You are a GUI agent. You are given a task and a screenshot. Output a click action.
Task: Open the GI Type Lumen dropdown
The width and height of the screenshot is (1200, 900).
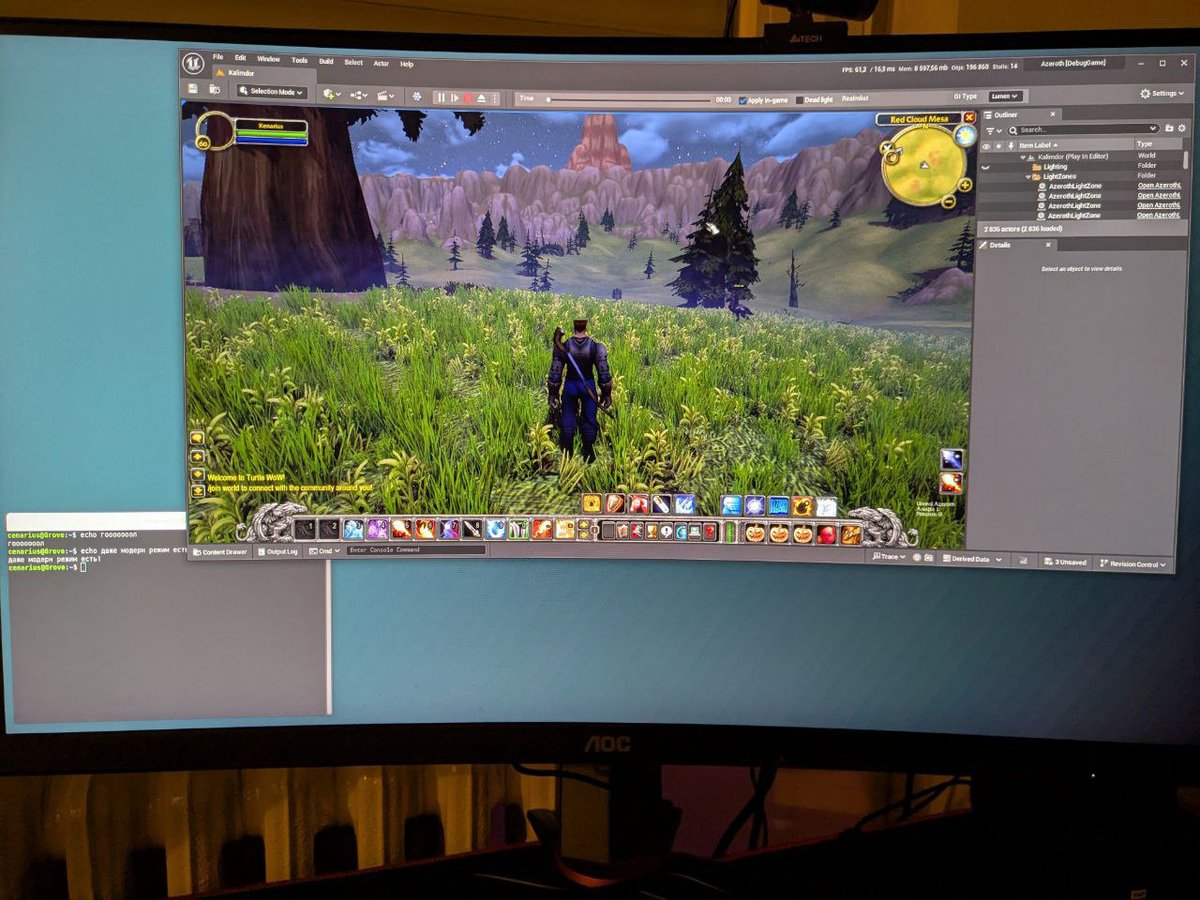point(1004,97)
